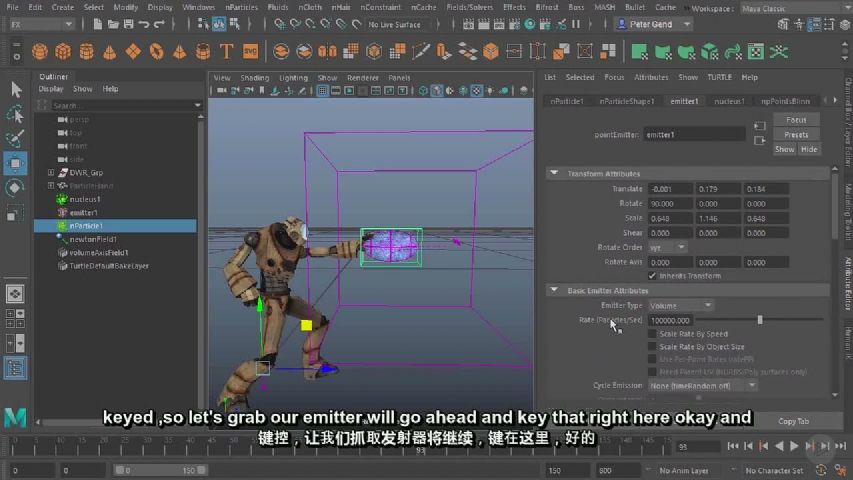The height and width of the screenshot is (480, 853).
Task: Click the Focus button
Action: click(796, 120)
